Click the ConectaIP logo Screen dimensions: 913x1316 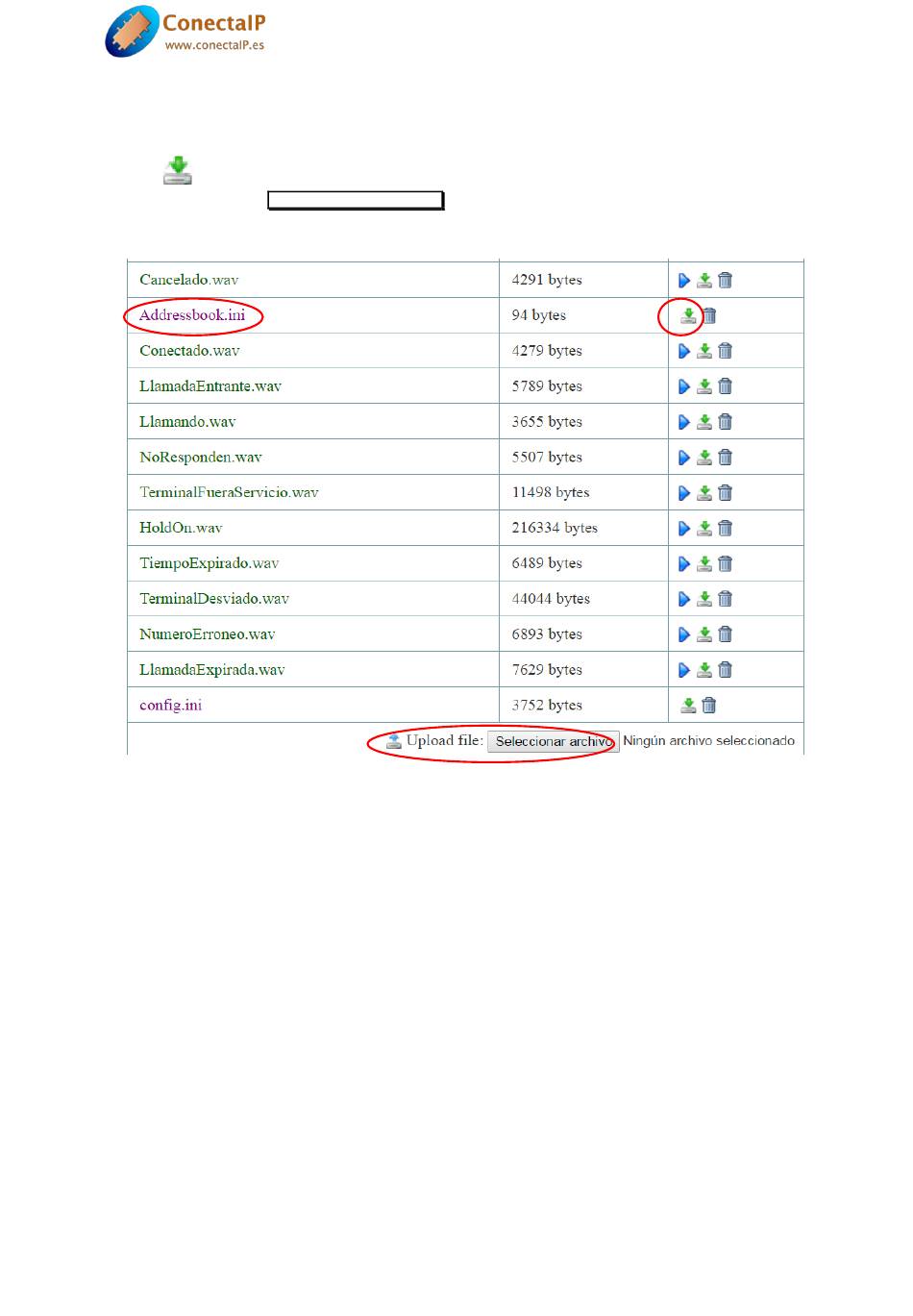coord(185,32)
